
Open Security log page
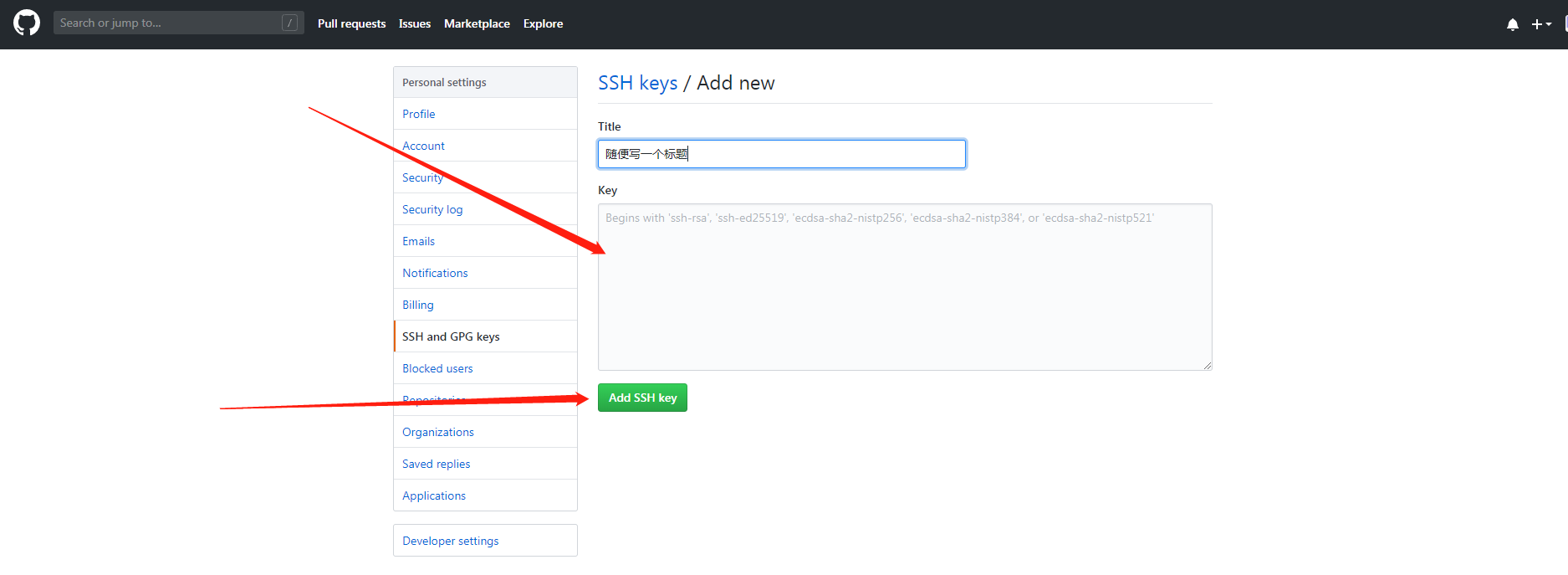(x=485, y=209)
